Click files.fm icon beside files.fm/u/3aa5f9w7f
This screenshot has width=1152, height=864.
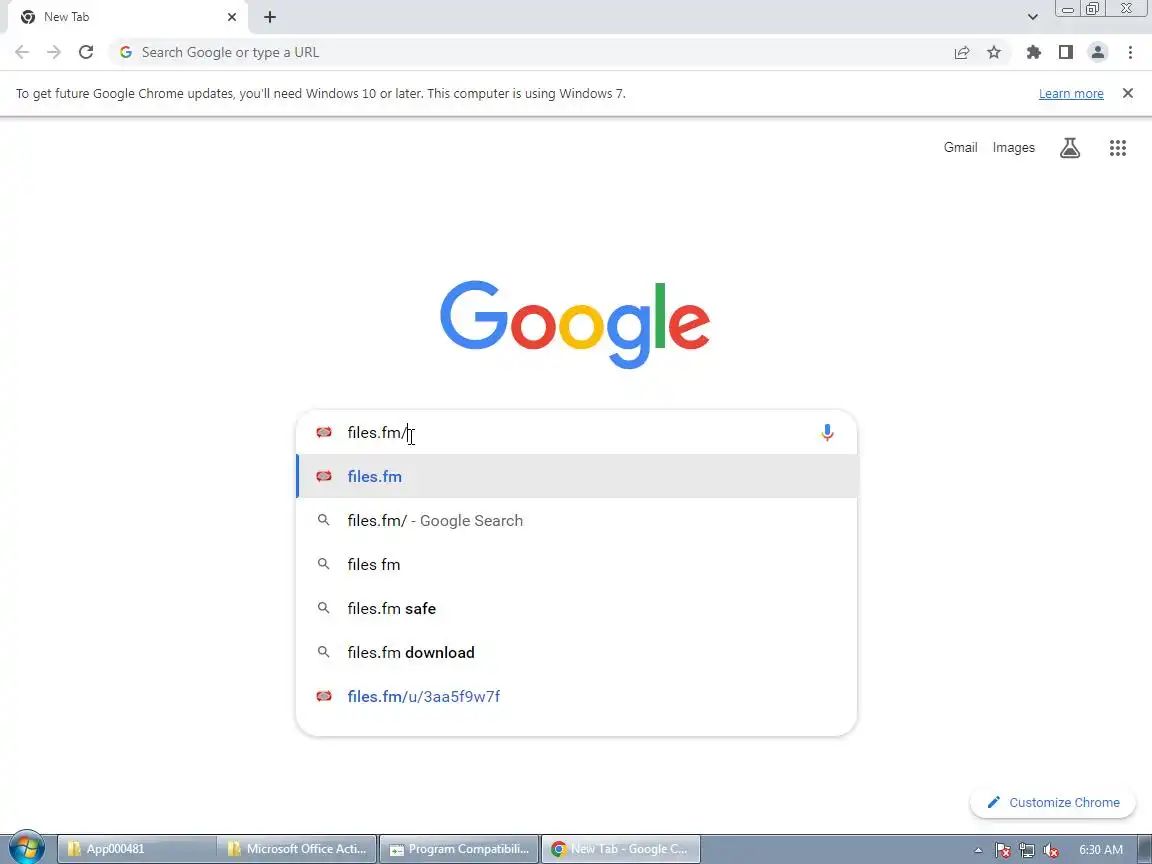[323, 696]
